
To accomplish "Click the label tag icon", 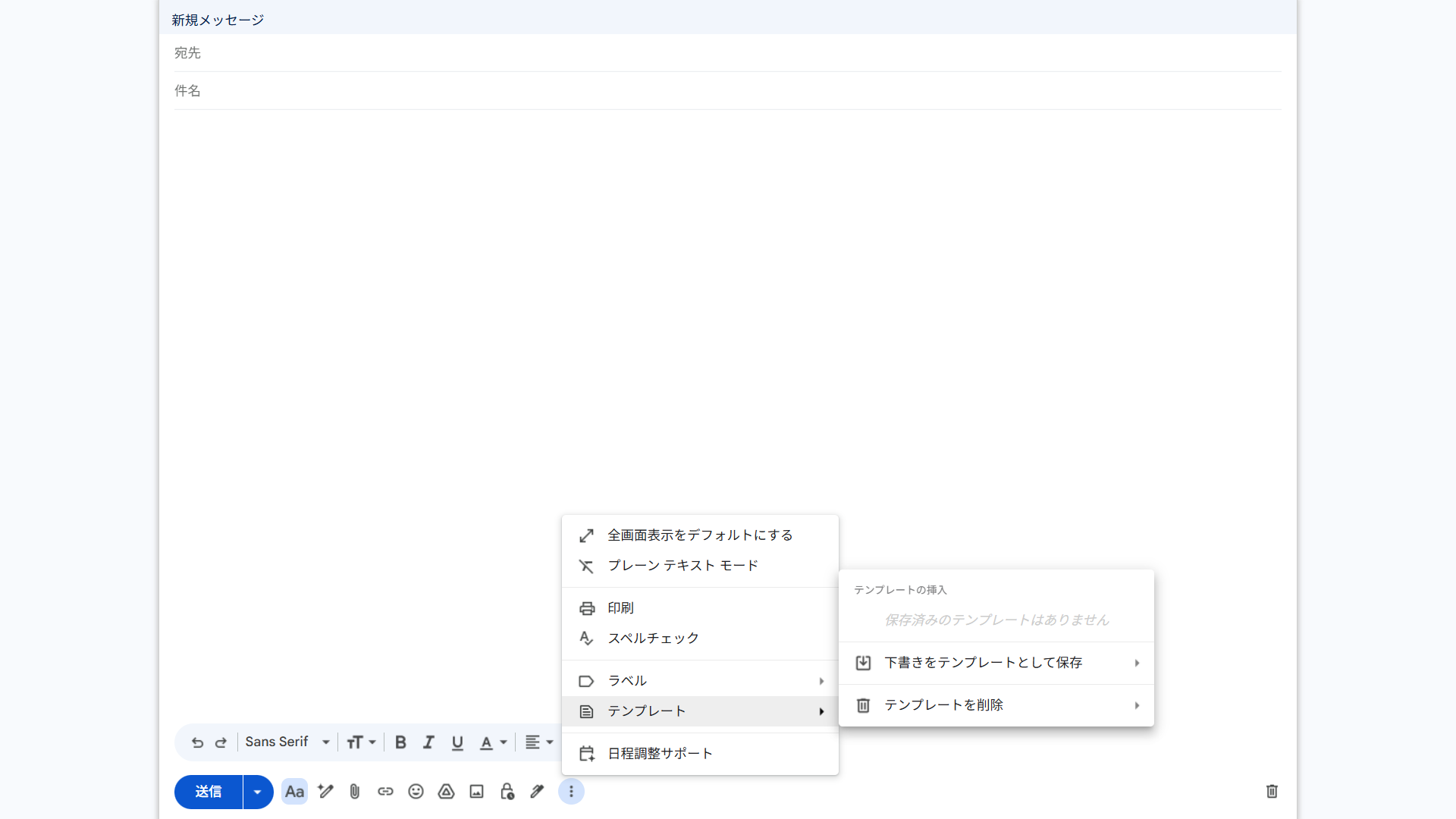I will (586, 681).
